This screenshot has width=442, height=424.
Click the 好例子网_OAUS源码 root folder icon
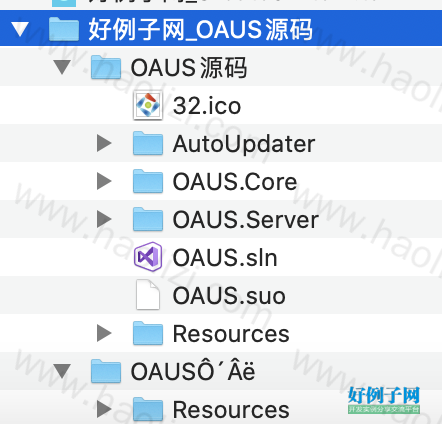(x=64, y=29)
